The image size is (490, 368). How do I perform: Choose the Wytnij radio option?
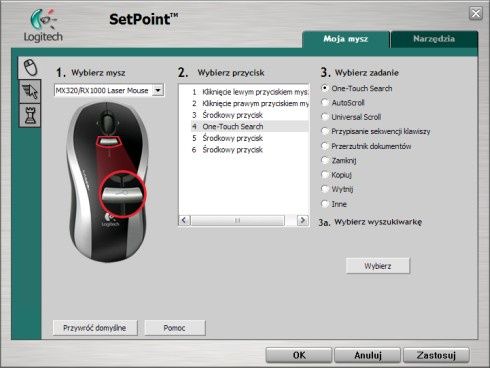[x=325, y=189]
